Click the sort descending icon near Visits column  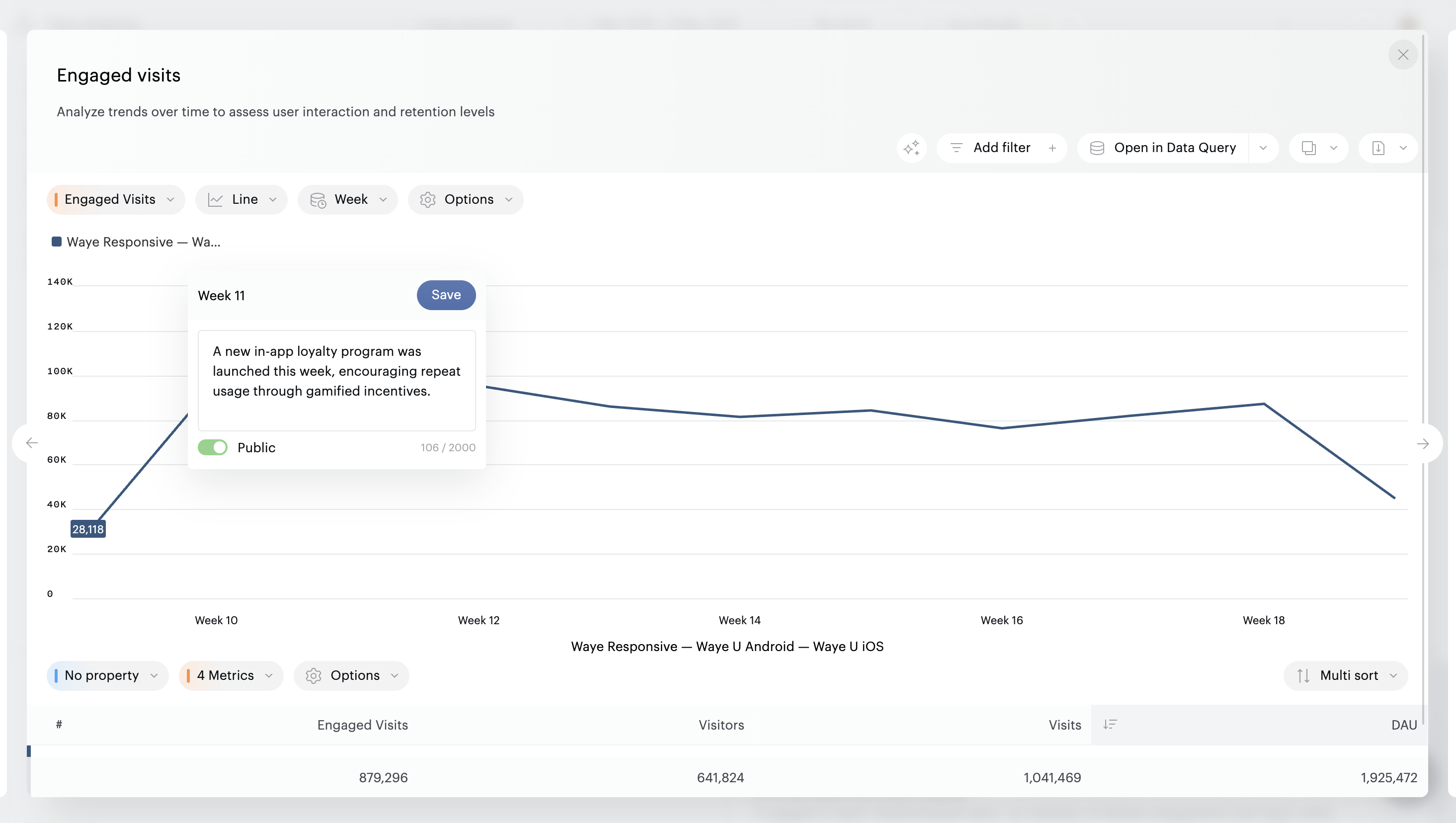click(x=1110, y=725)
